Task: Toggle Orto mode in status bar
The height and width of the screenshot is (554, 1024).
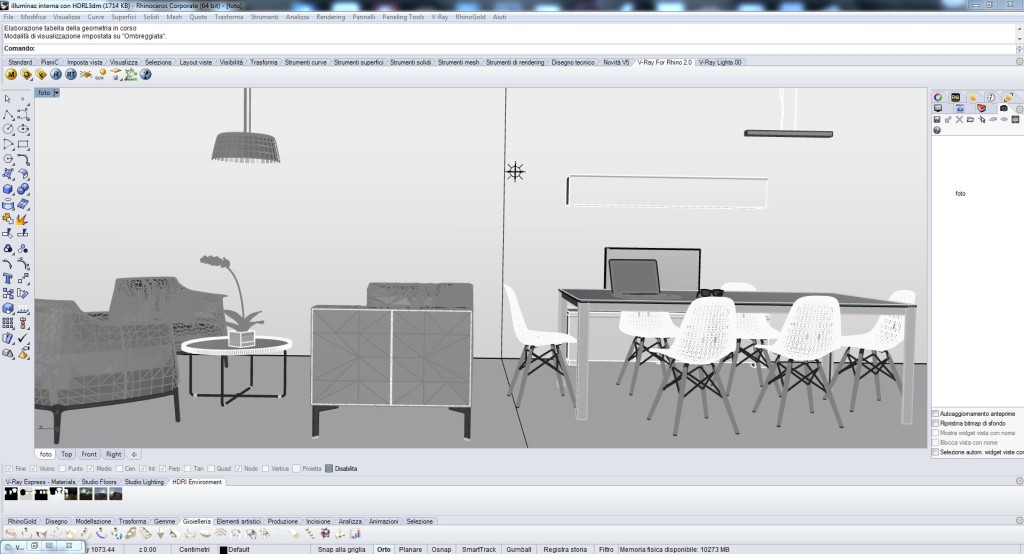Action: click(x=384, y=549)
